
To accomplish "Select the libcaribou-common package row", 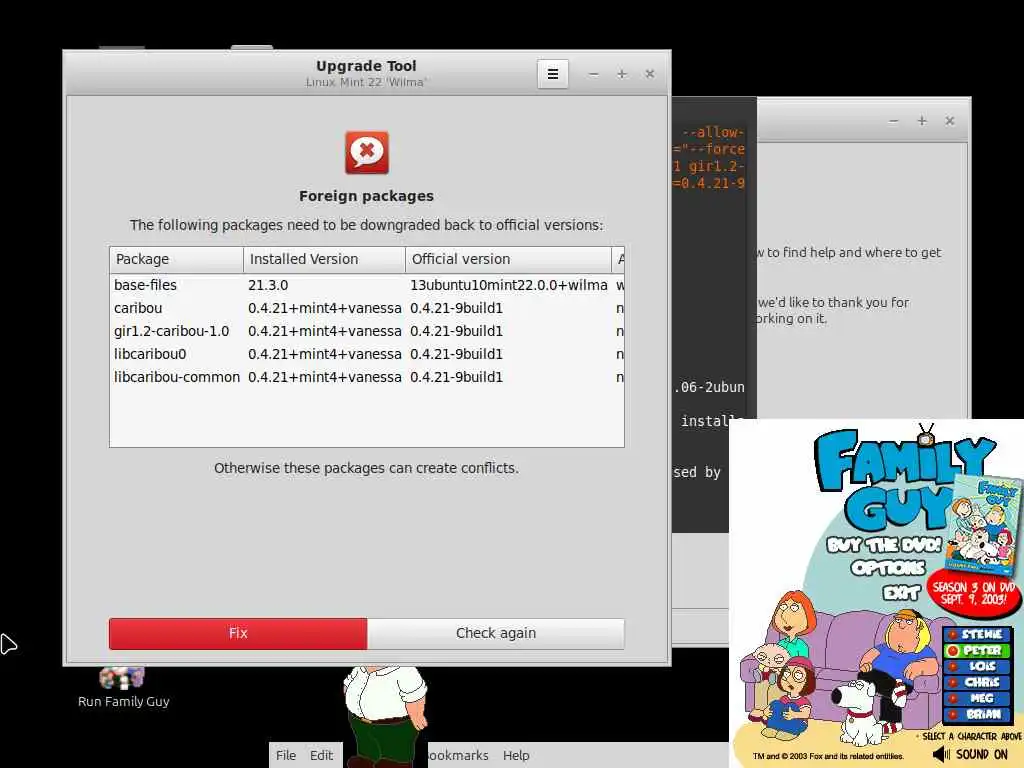I will tap(366, 377).
